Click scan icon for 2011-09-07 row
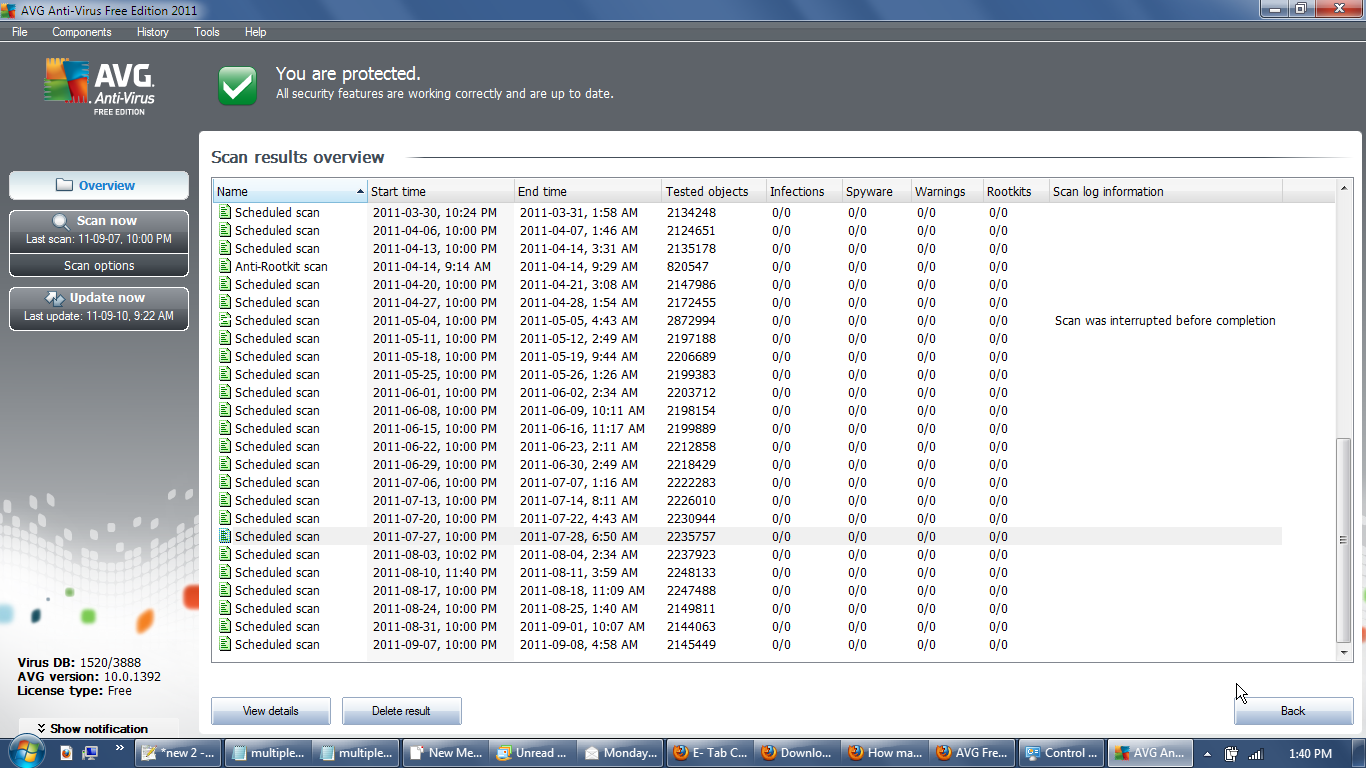 click(x=225, y=644)
